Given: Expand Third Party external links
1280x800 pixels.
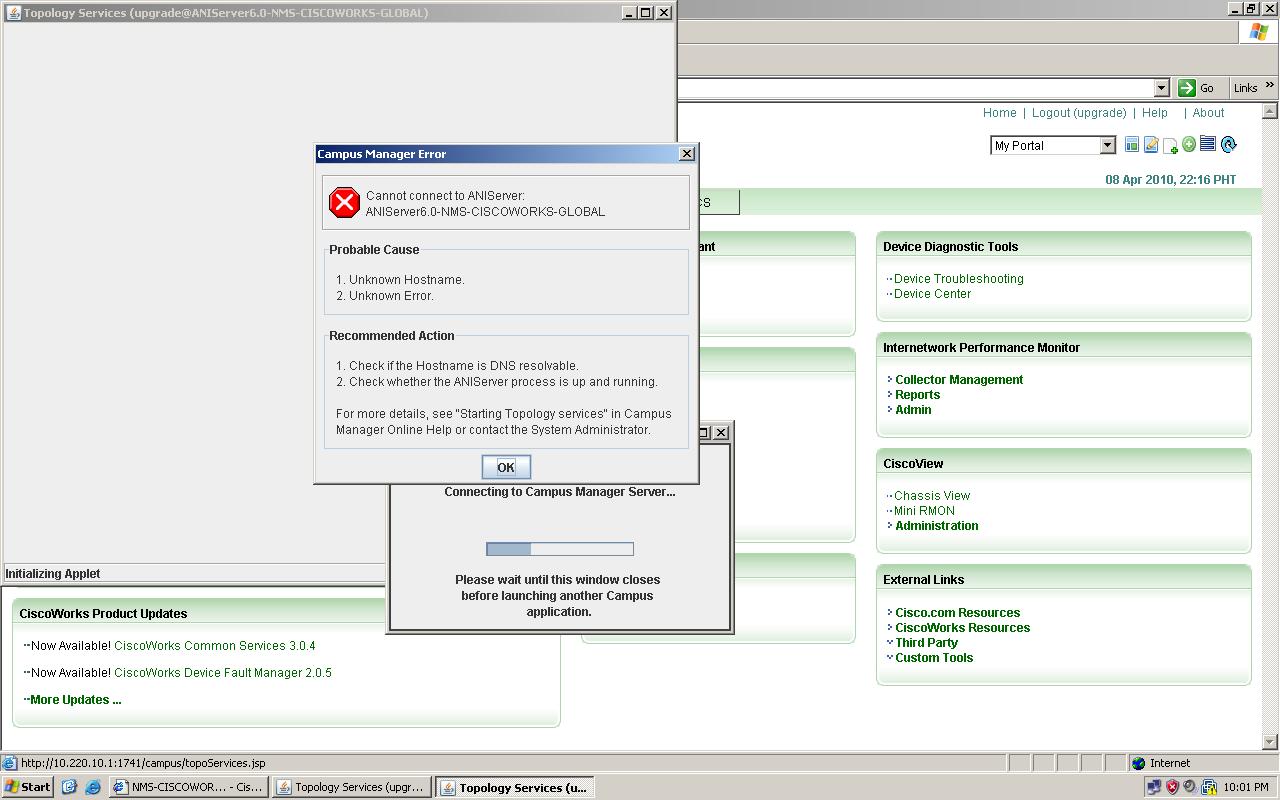Looking at the screenshot, I should click(x=926, y=643).
